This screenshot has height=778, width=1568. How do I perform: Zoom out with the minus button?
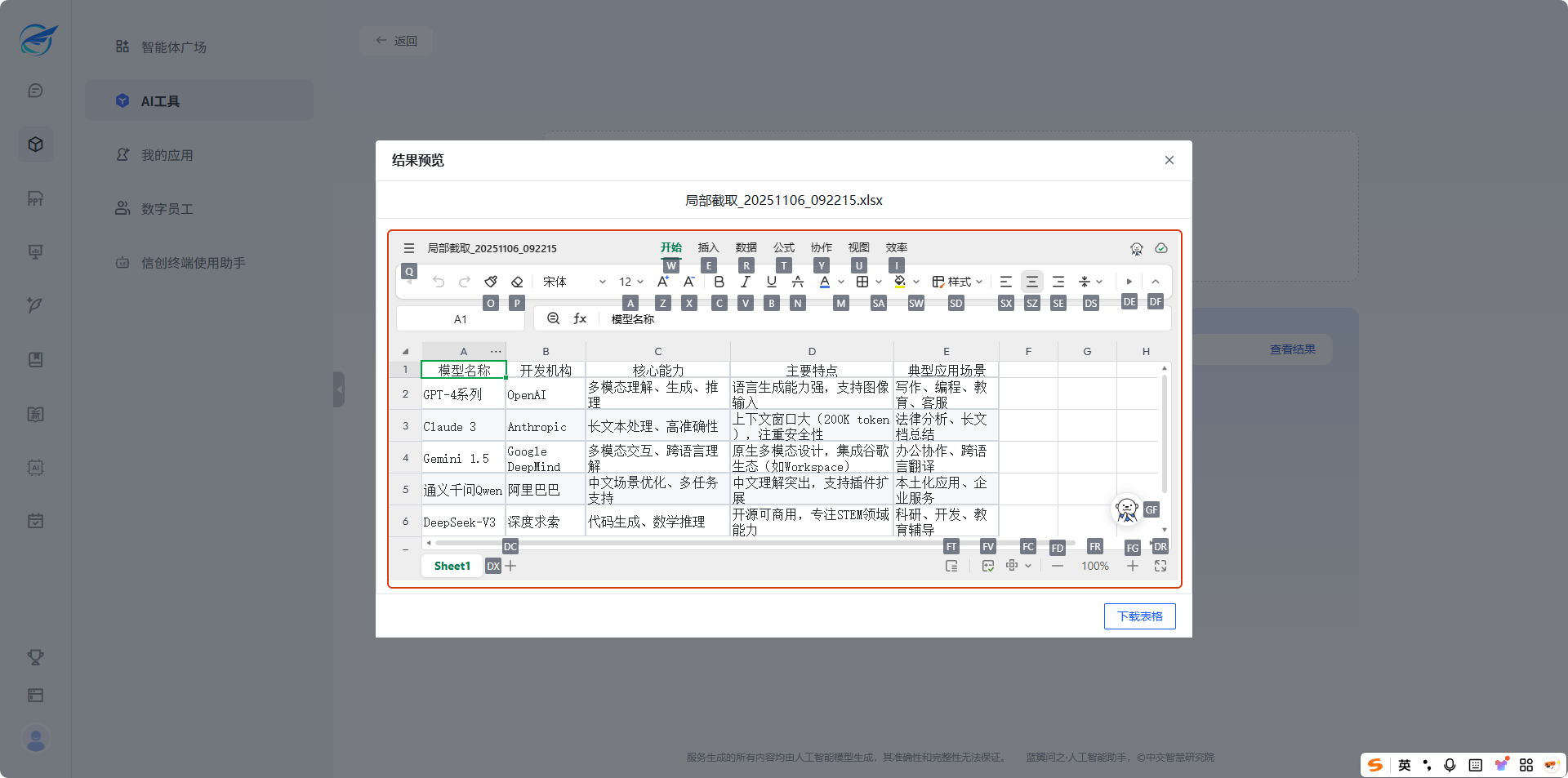pos(1058,566)
